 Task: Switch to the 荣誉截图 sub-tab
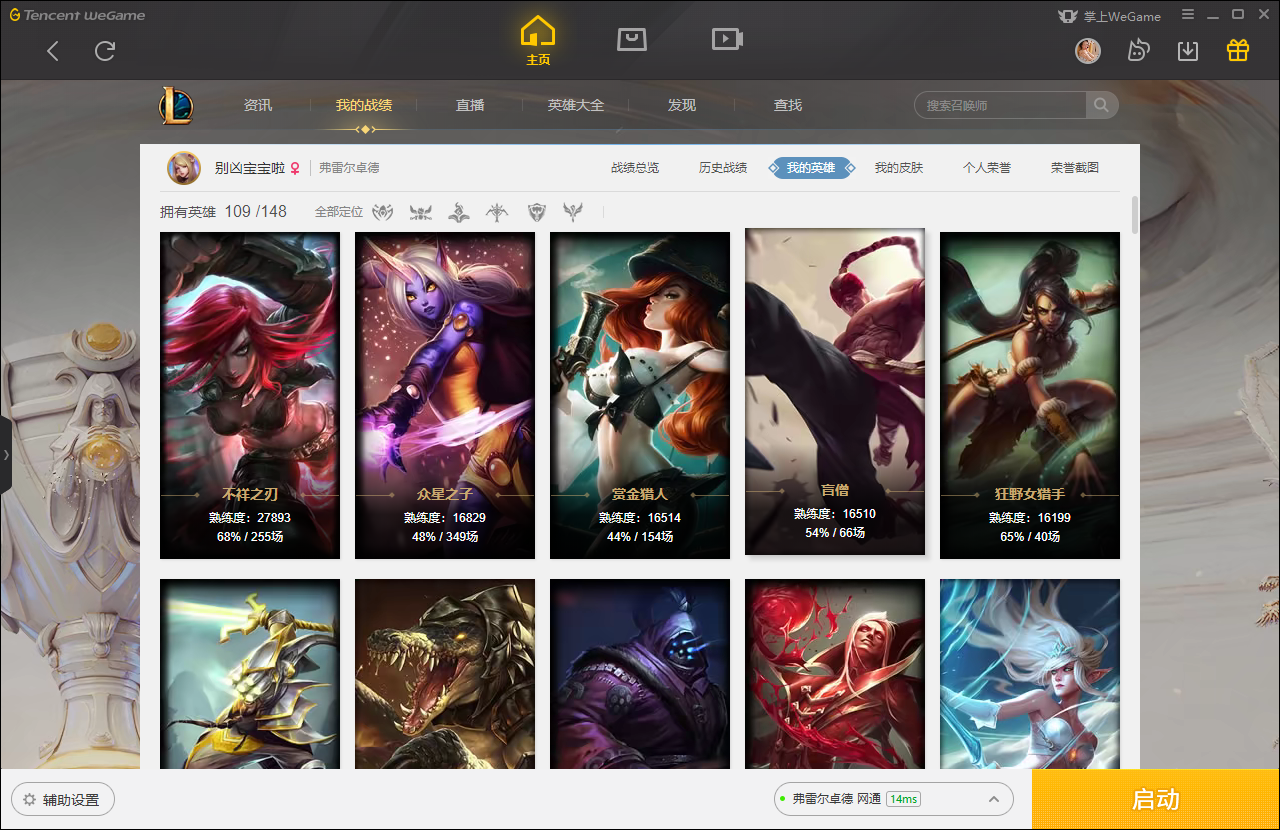click(1075, 168)
